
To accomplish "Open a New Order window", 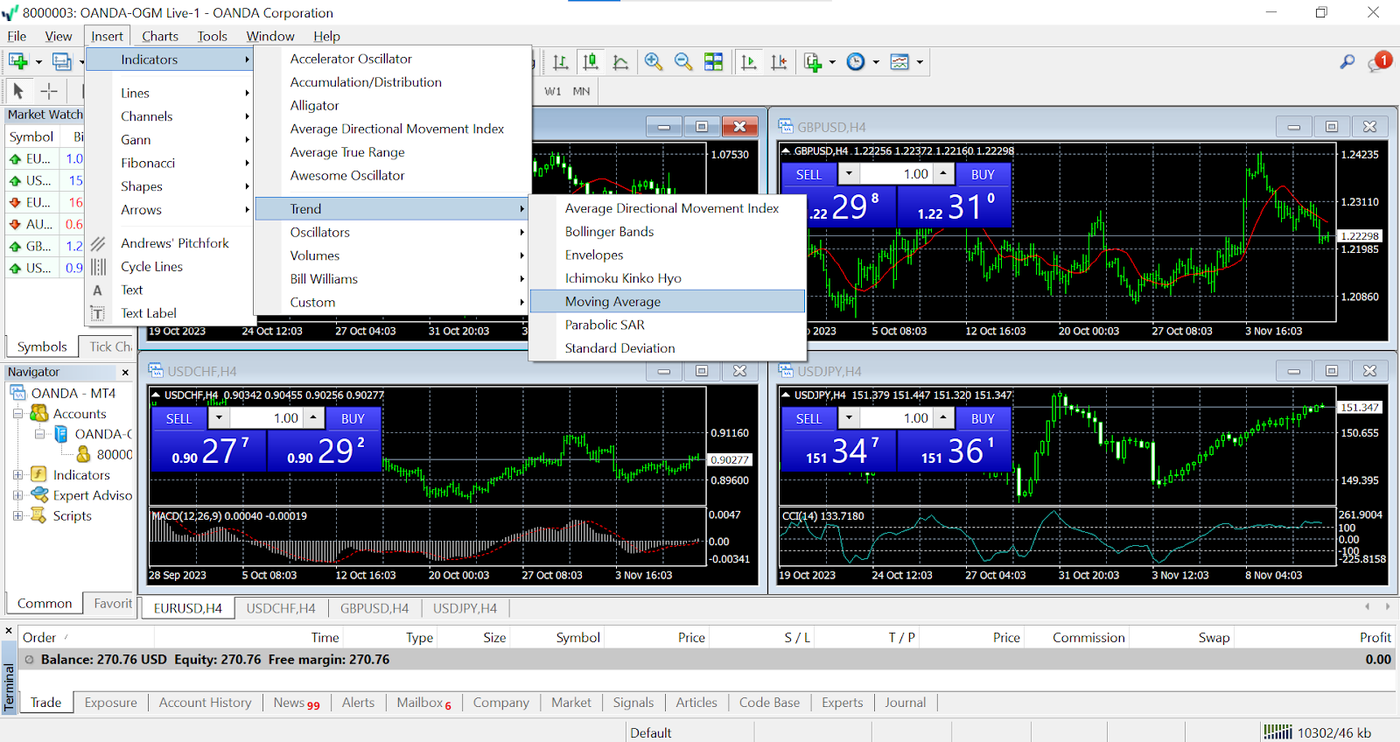I will 812,61.
